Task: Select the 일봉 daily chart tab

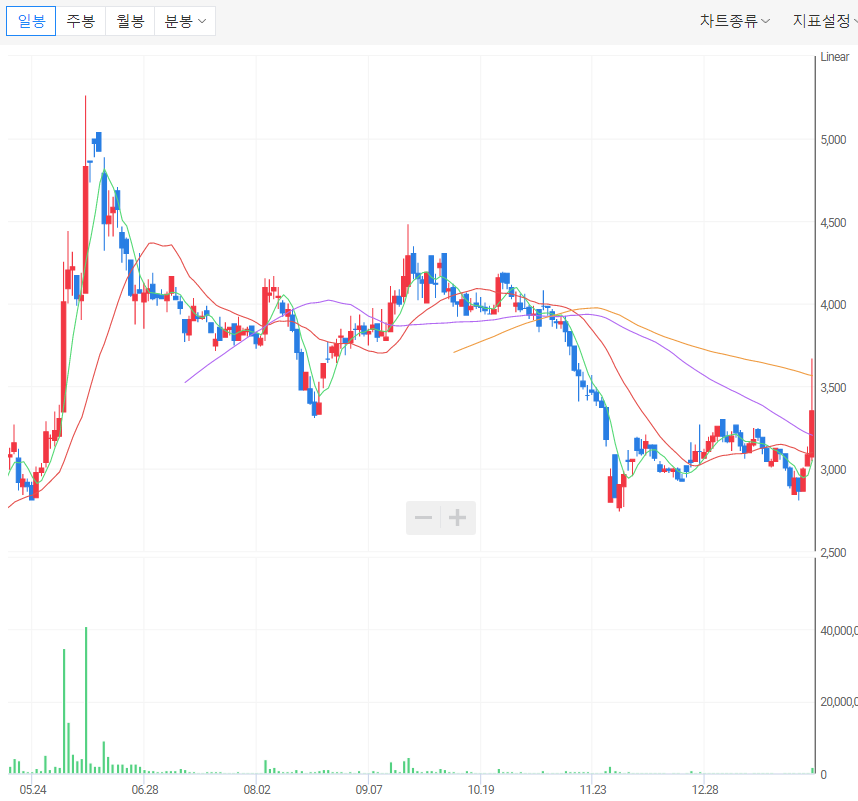Action: (31, 21)
